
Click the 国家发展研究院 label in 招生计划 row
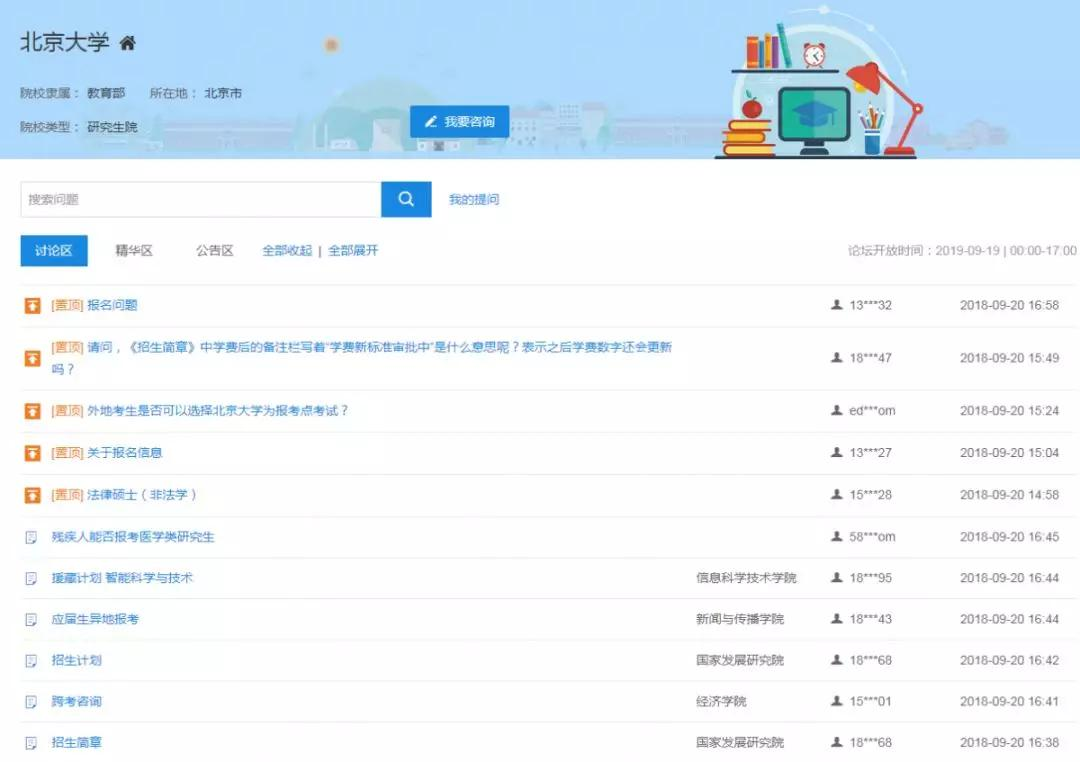point(740,660)
